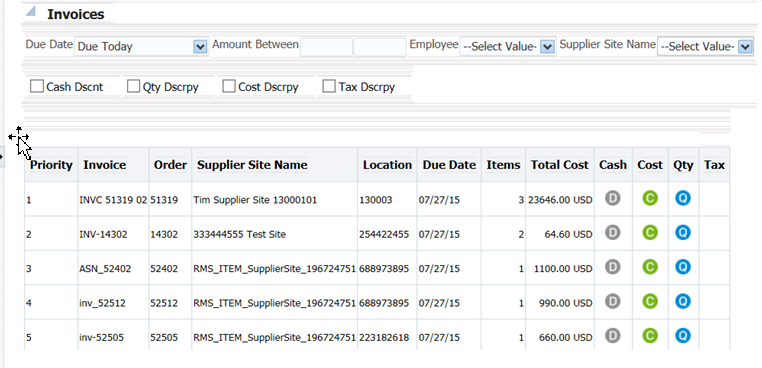
Task: Click total cost 660.00 USD
Action: [566, 337]
